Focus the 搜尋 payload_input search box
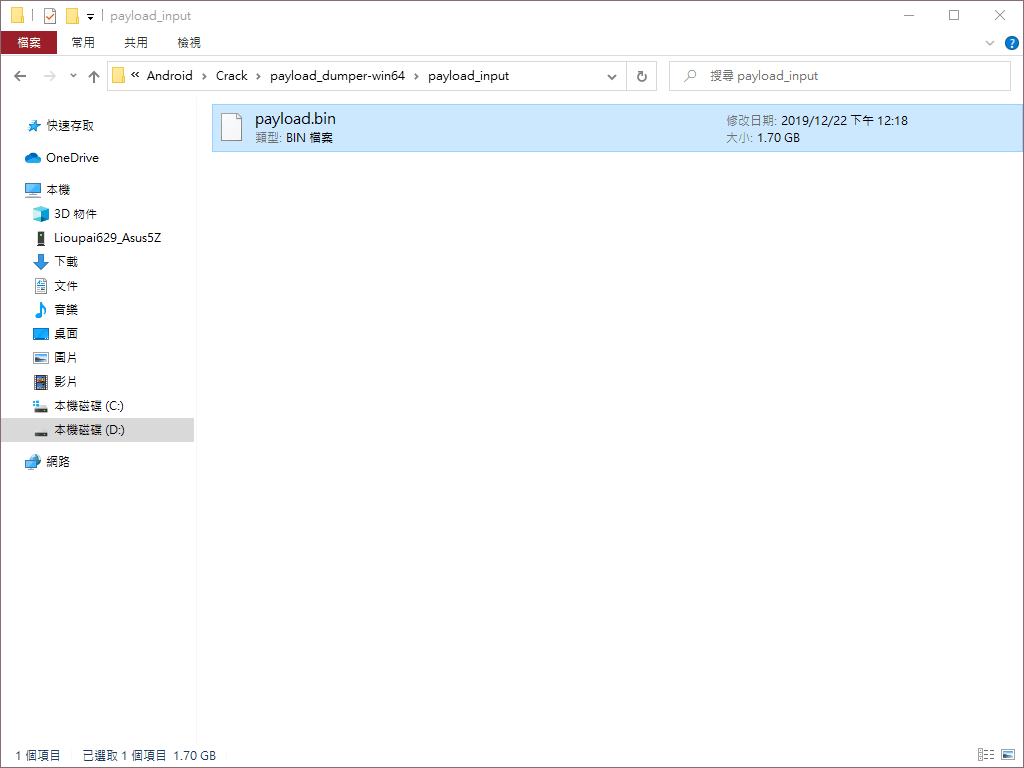 point(840,76)
